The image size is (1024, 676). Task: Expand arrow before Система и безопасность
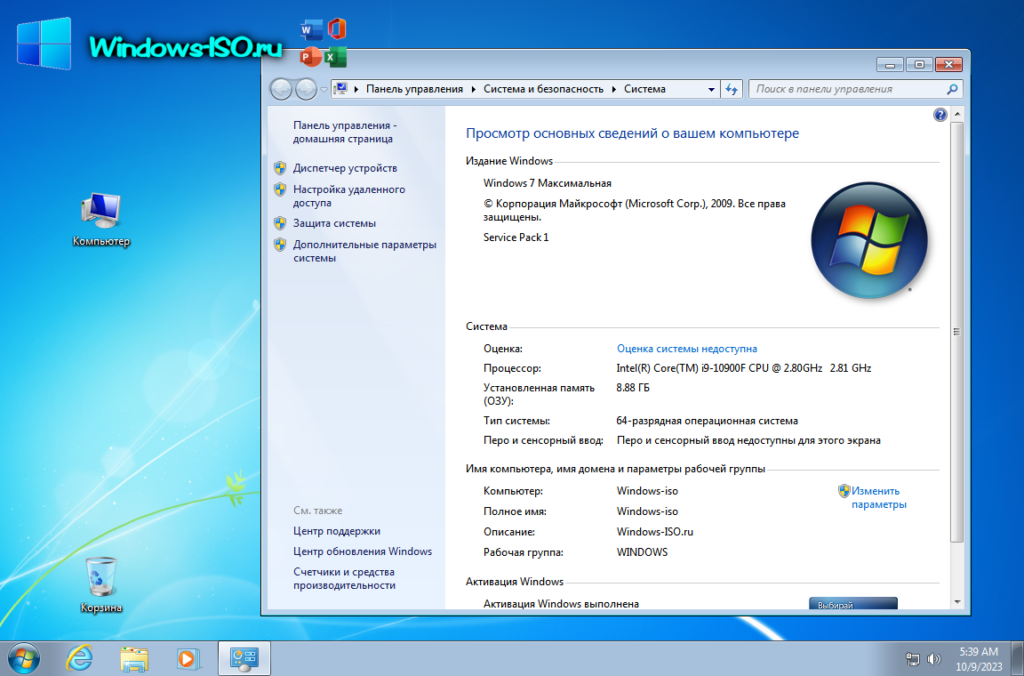[474, 89]
